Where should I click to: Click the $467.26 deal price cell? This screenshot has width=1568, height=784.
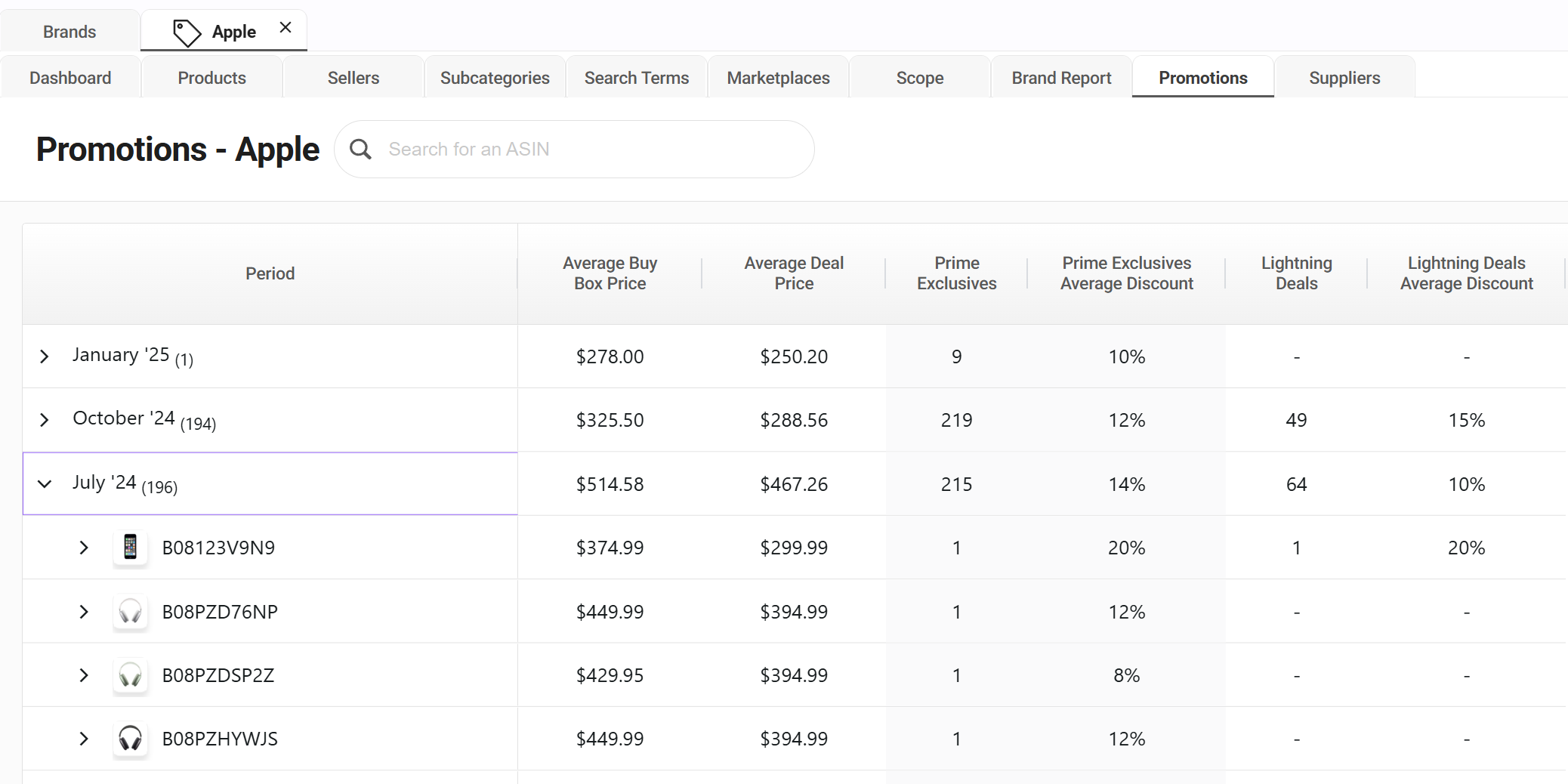coord(794,484)
